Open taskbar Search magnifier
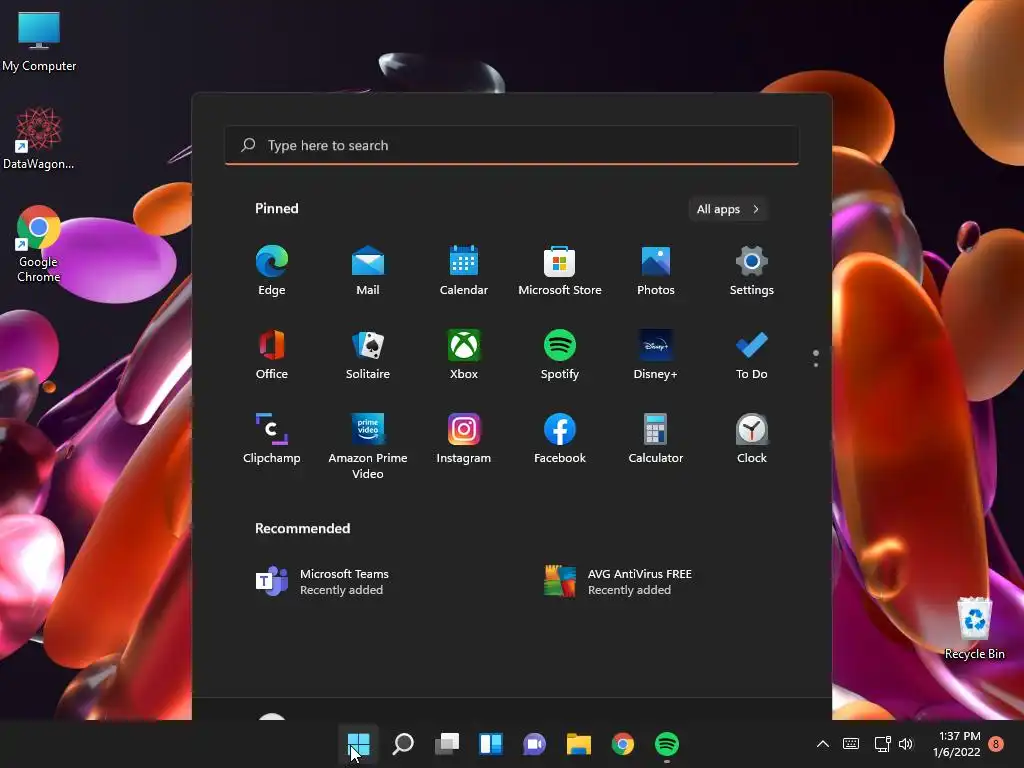Viewport: 1024px width, 768px height. coord(403,744)
